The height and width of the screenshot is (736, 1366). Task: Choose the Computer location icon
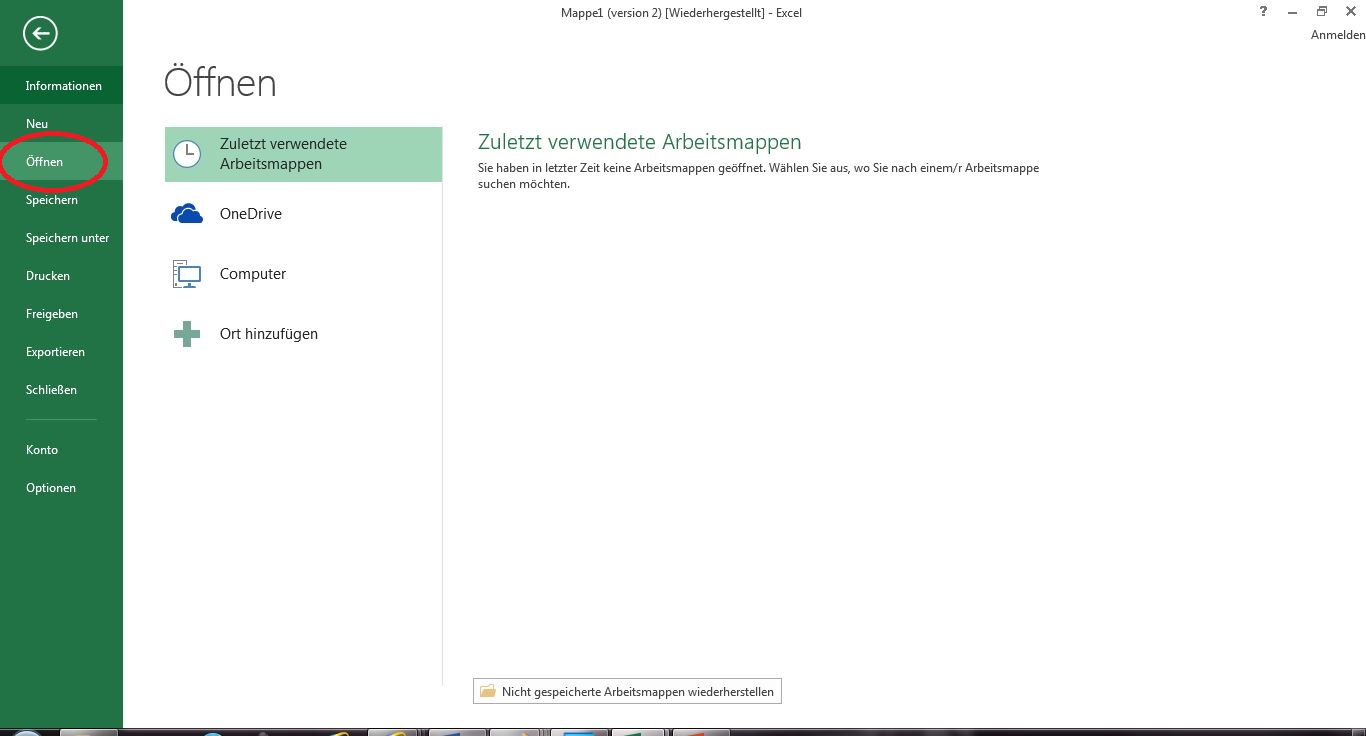pyautogui.click(x=187, y=274)
